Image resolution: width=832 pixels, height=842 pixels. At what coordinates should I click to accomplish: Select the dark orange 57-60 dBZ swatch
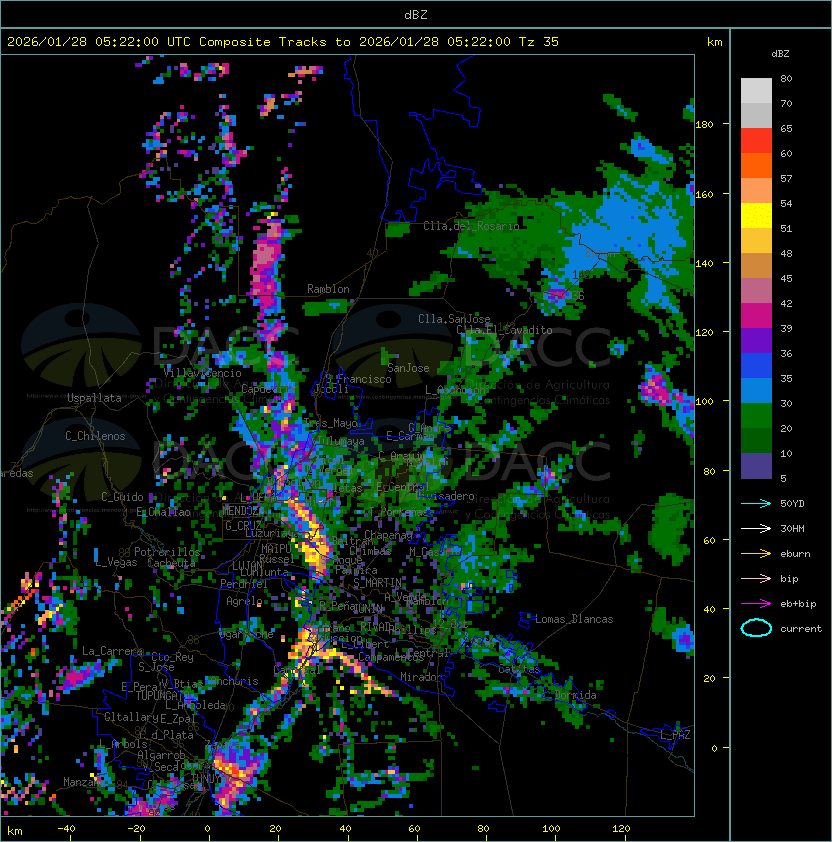[x=756, y=165]
